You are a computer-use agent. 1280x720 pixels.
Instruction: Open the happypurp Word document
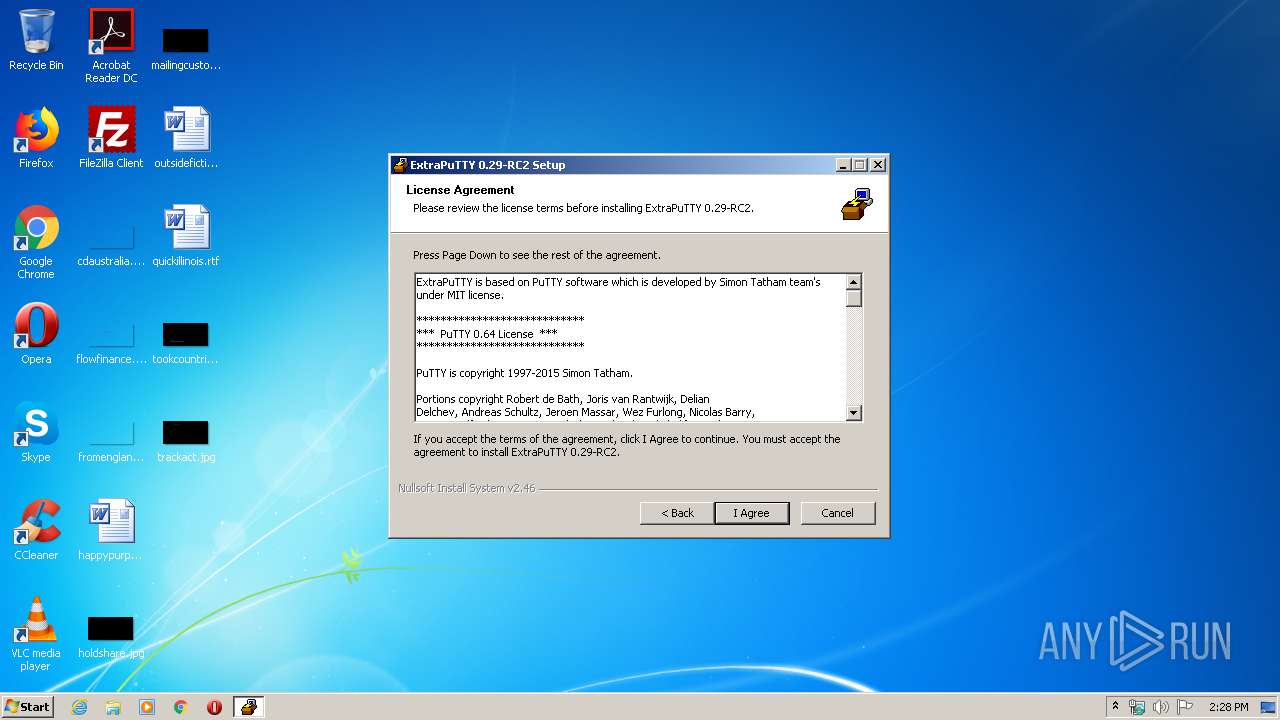111,530
